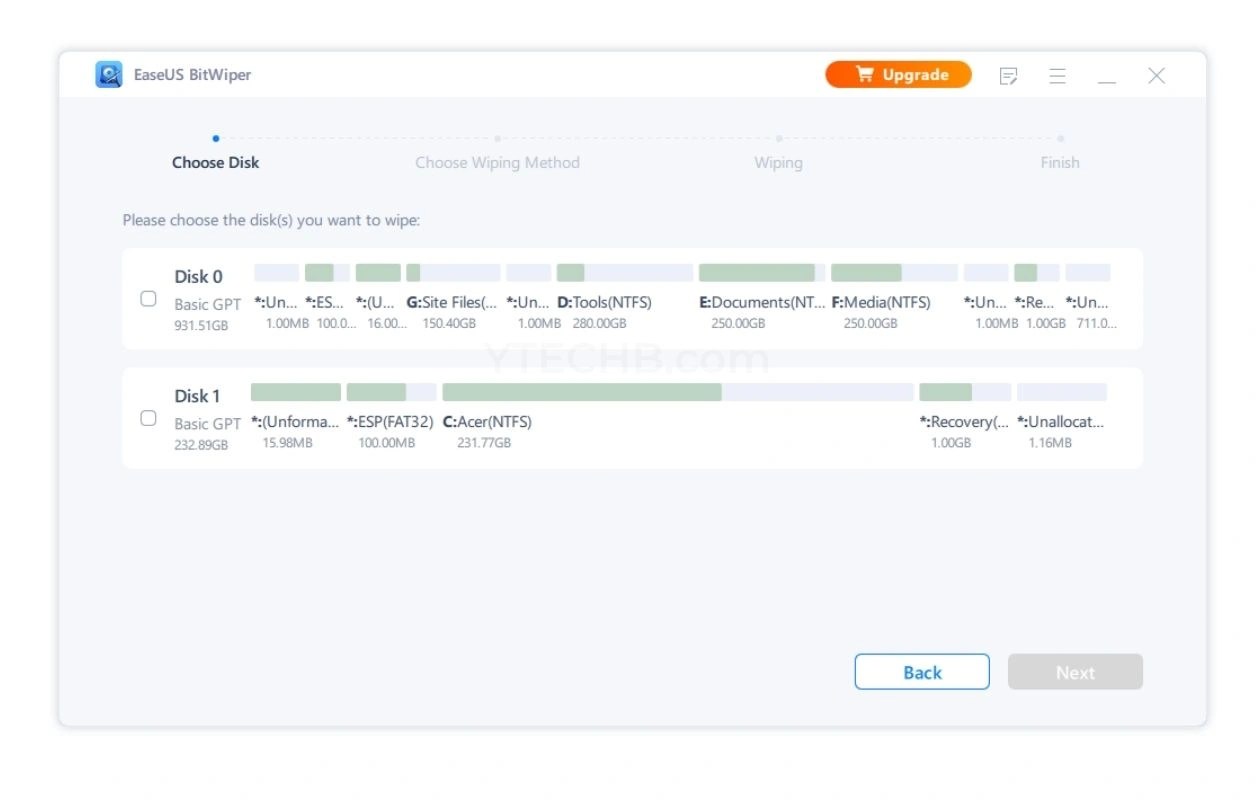Click the Next button
Screen dimensions: 1260x800
(x=1075, y=672)
